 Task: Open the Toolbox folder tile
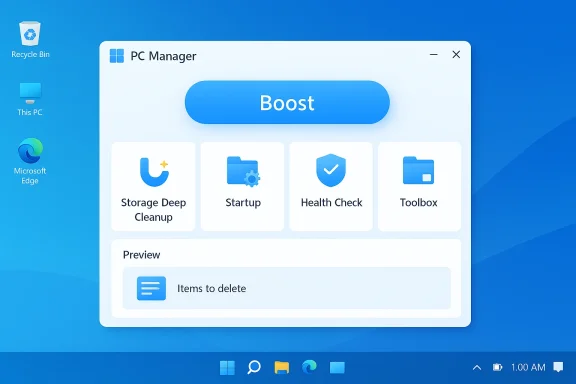tap(419, 187)
